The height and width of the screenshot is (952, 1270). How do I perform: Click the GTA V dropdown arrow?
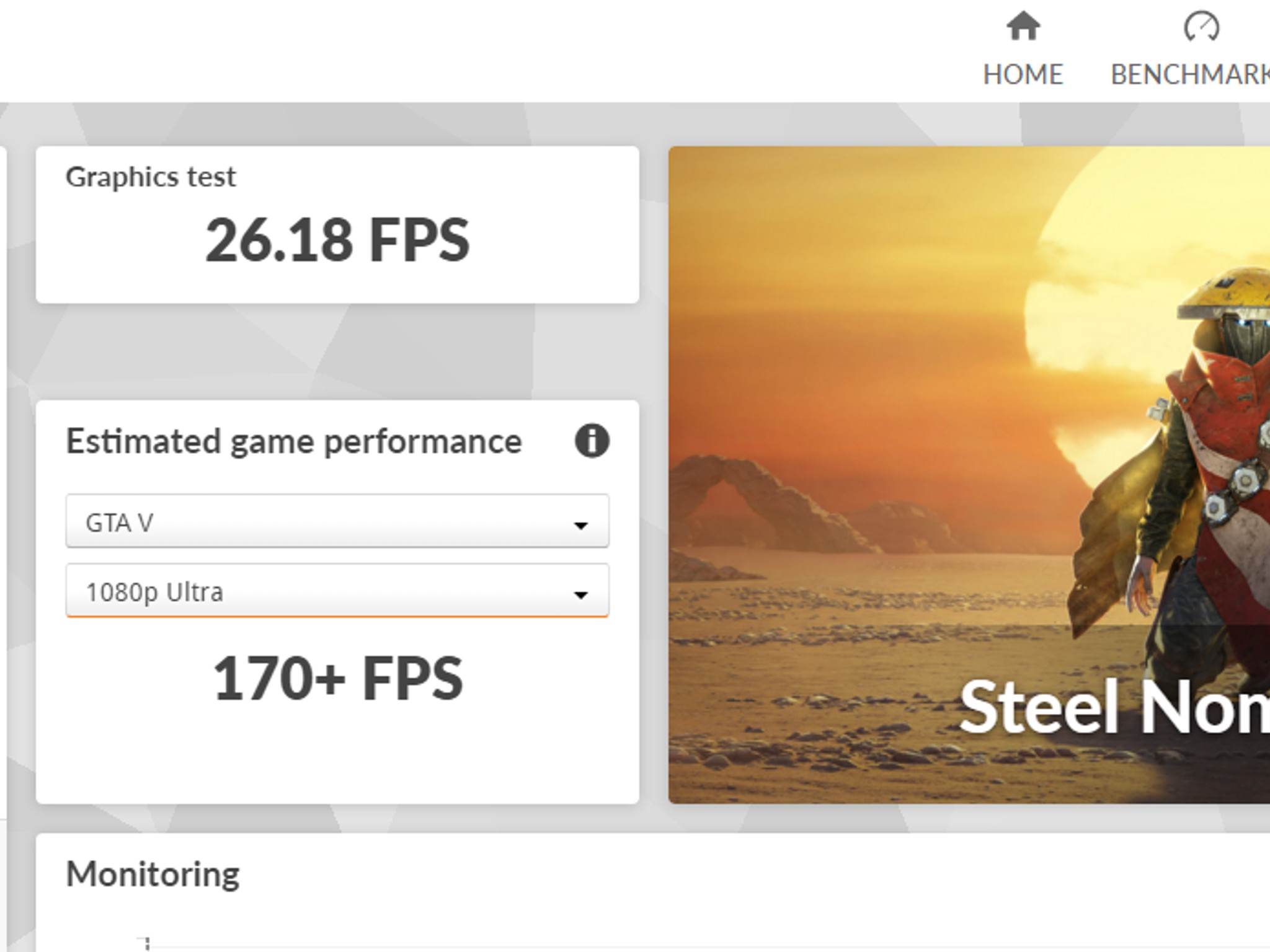[580, 526]
